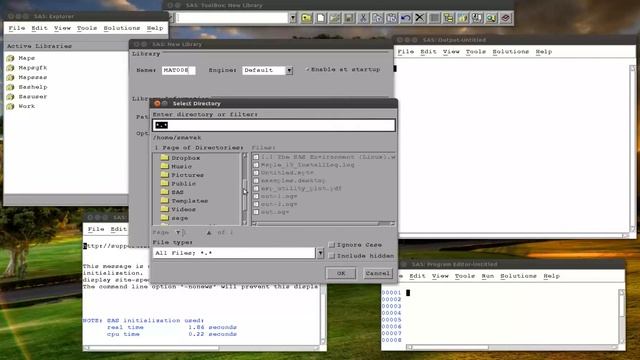Open the Edit menu in the Log window
Image resolution: width=640 pixels, height=360 pixels.
click(x=118, y=229)
